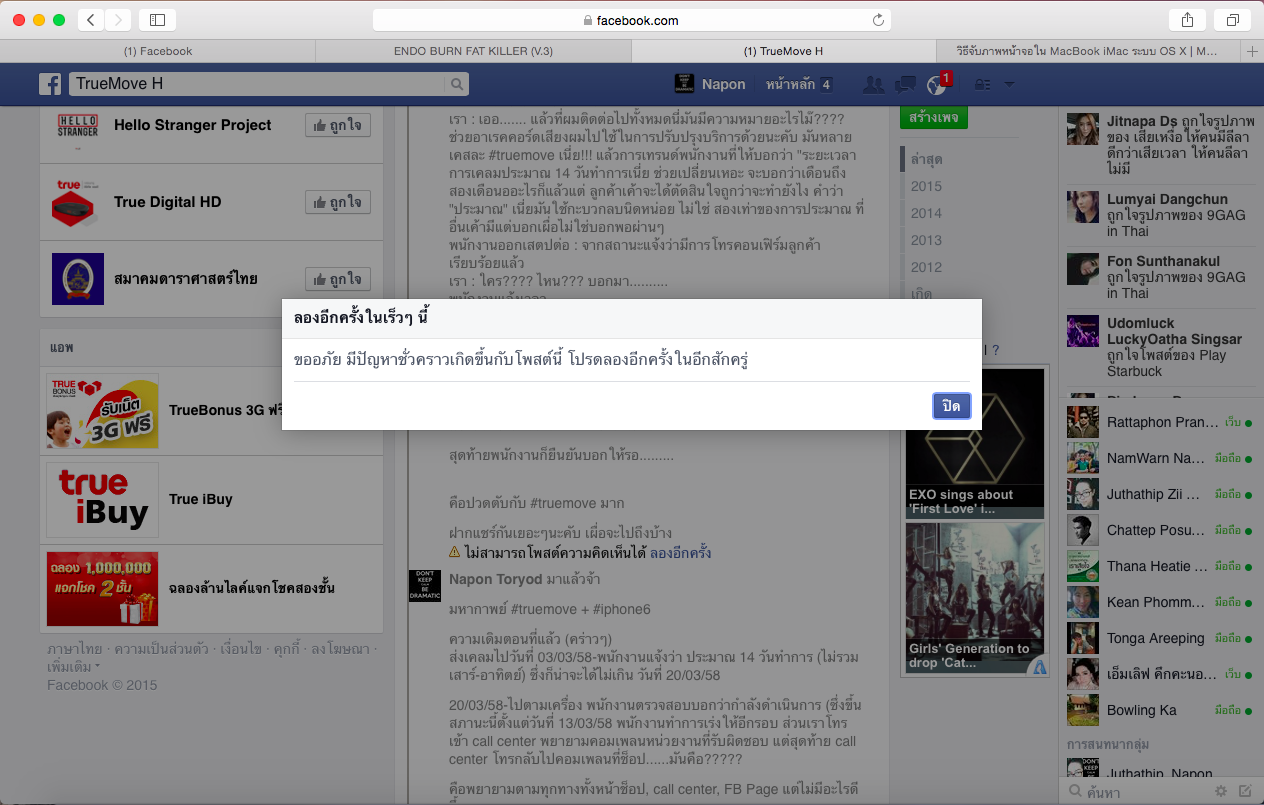This screenshot has height=805, width=1264.
Task: Close the dialog with ปิด button
Action: [951, 406]
